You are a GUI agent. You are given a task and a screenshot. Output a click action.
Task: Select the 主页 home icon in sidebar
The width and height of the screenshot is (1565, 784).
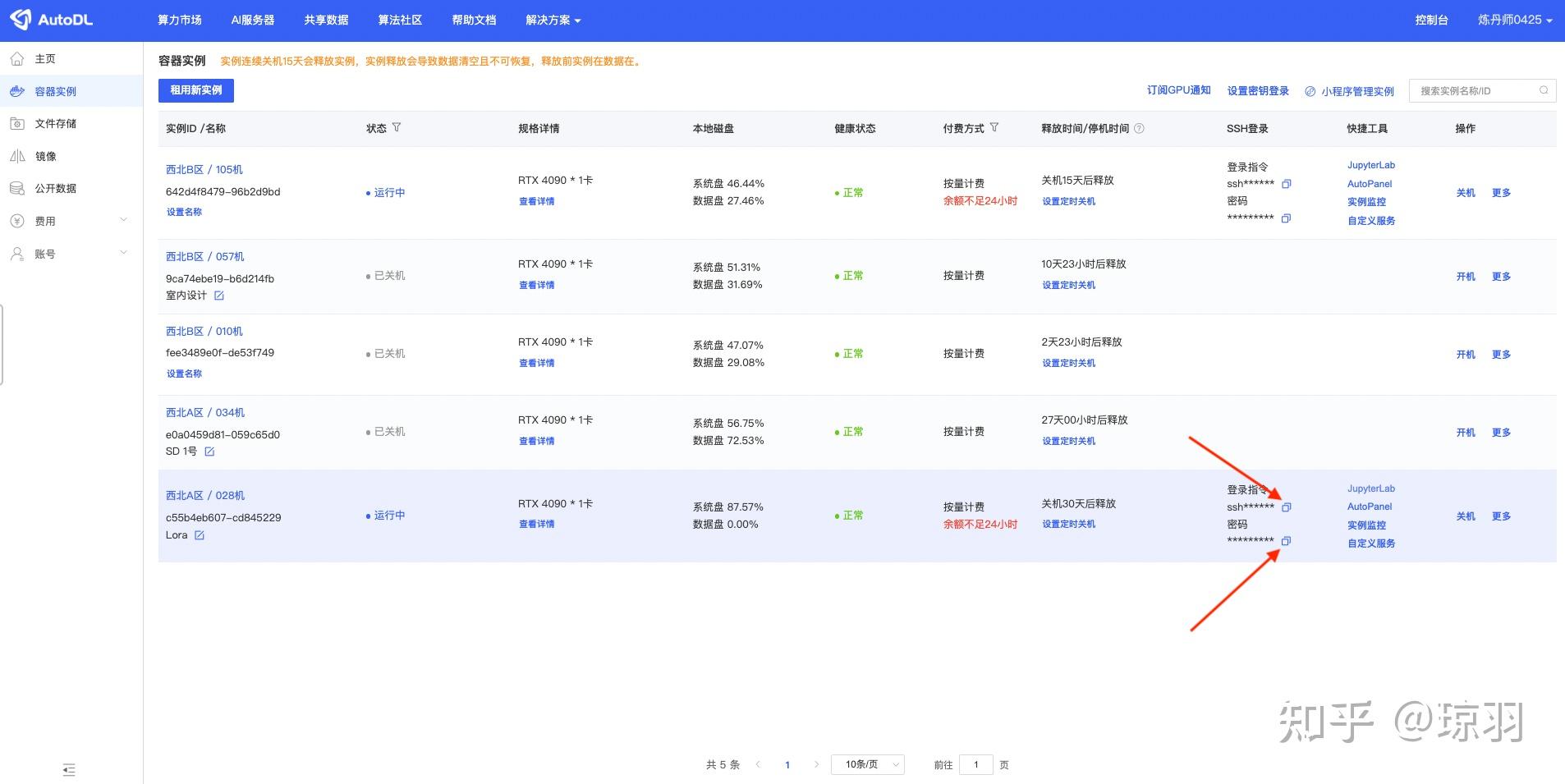[16, 58]
